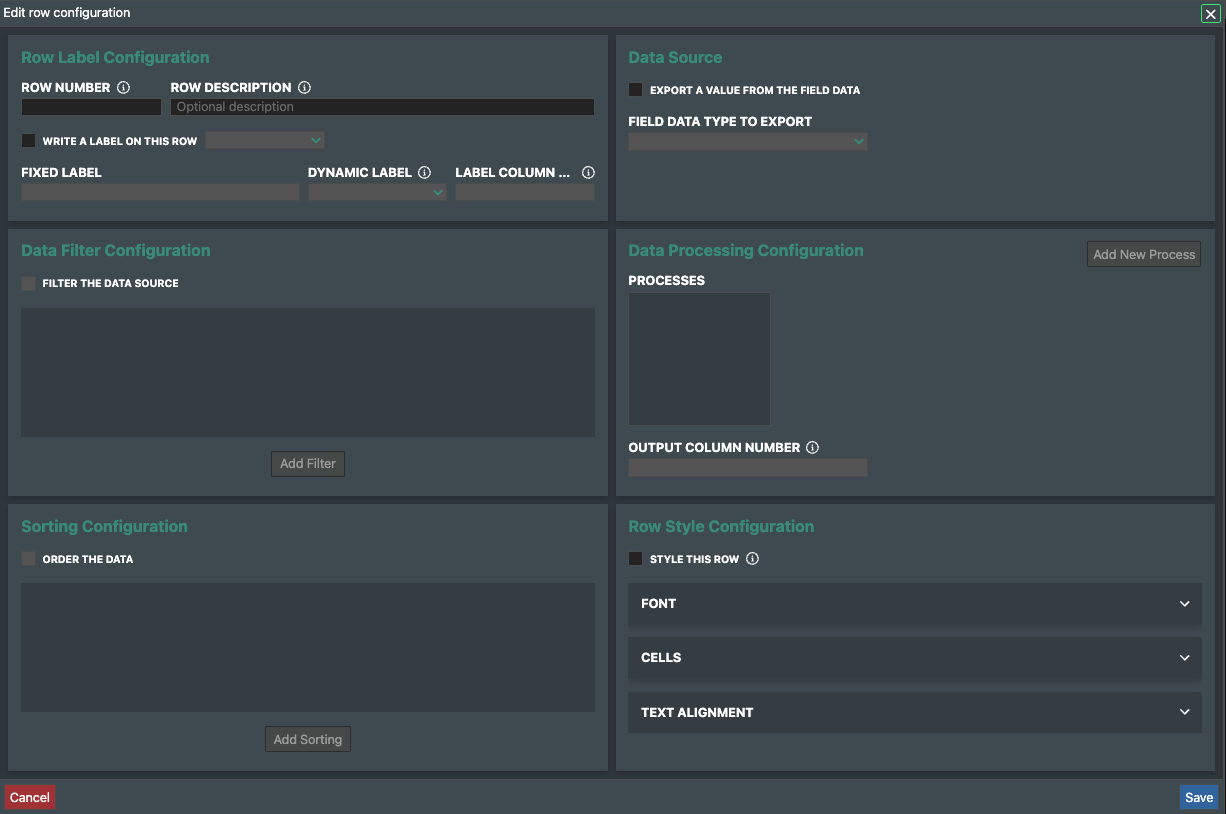
Task: Click the info icon next to Row Number
Action: (x=124, y=87)
